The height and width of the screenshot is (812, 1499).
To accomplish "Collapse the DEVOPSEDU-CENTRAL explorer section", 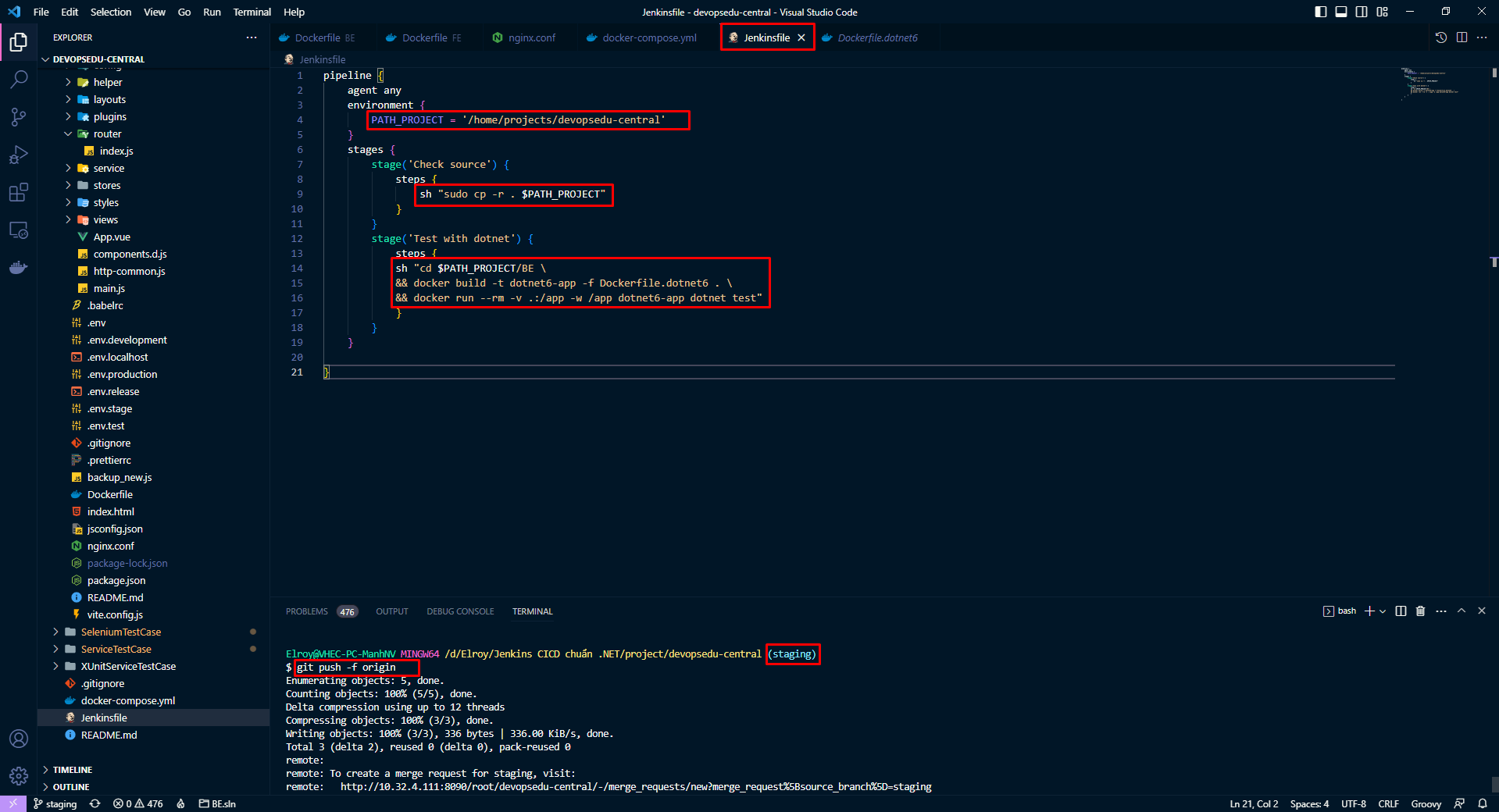I will tap(153, 59).
